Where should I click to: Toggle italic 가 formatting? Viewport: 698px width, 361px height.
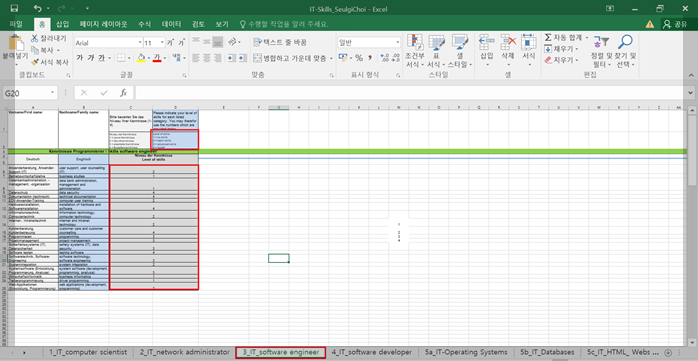[90, 58]
